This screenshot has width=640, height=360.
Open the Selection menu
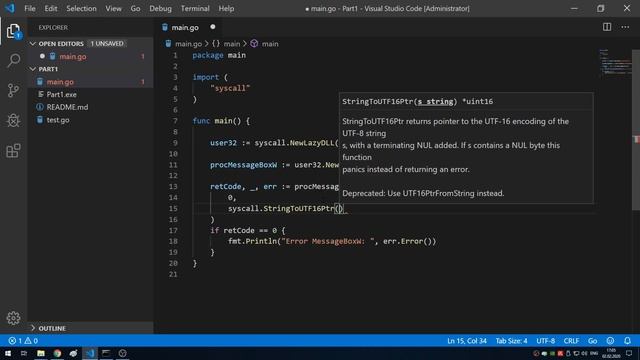pos(81,8)
